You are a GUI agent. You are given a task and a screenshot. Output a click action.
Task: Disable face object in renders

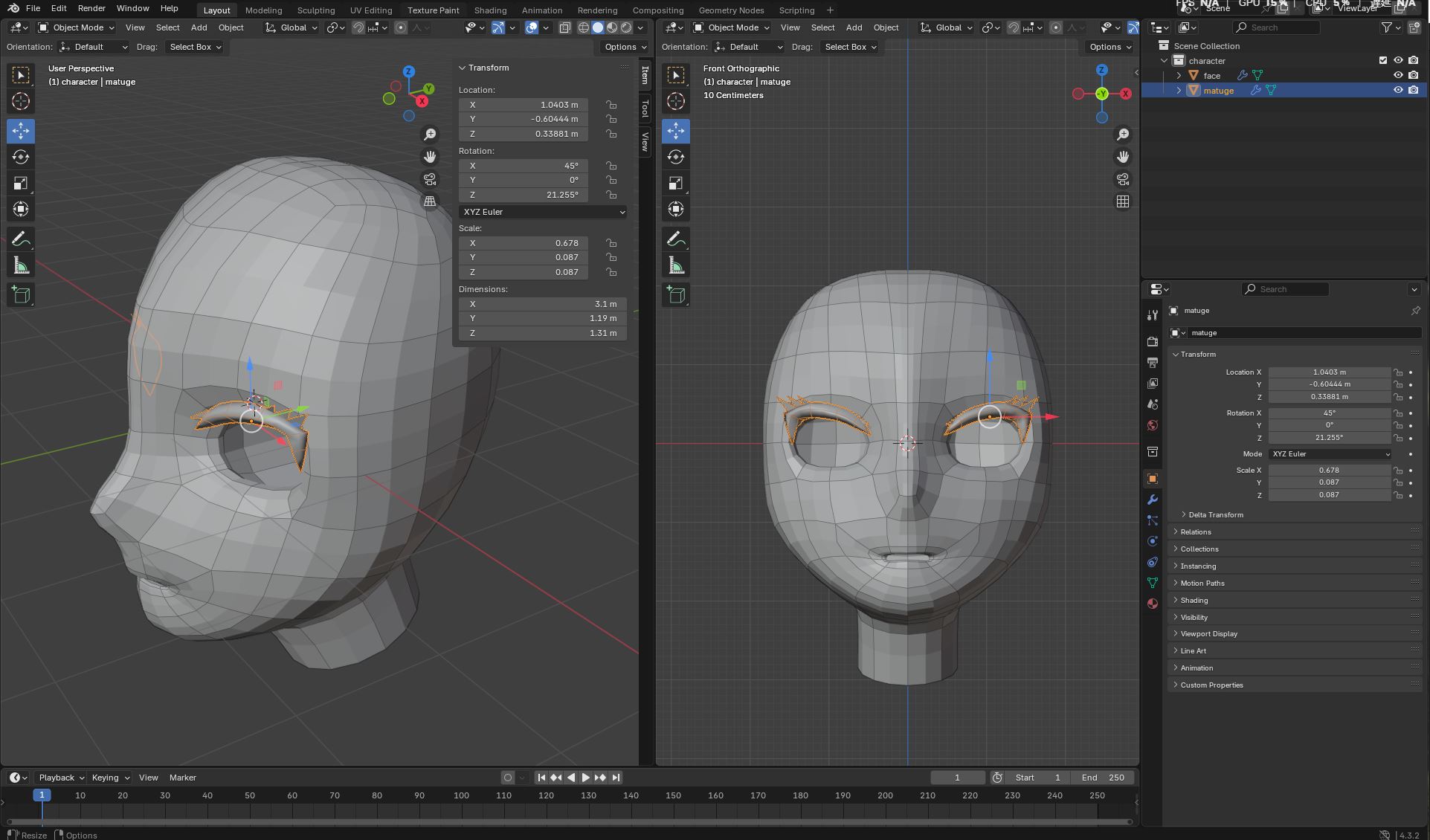1413,75
